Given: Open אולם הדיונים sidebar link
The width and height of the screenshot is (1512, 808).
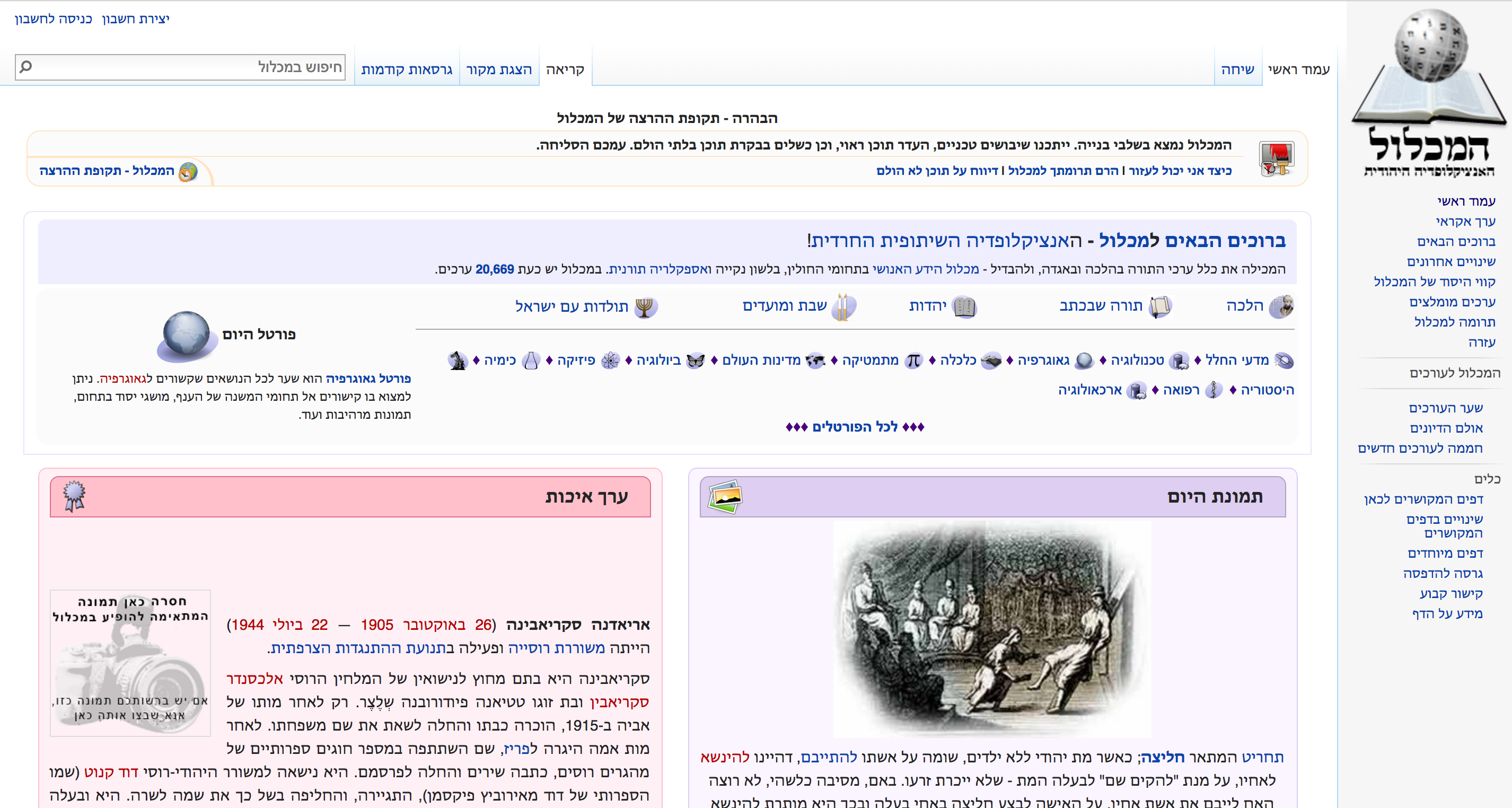Looking at the screenshot, I should click(x=1446, y=428).
